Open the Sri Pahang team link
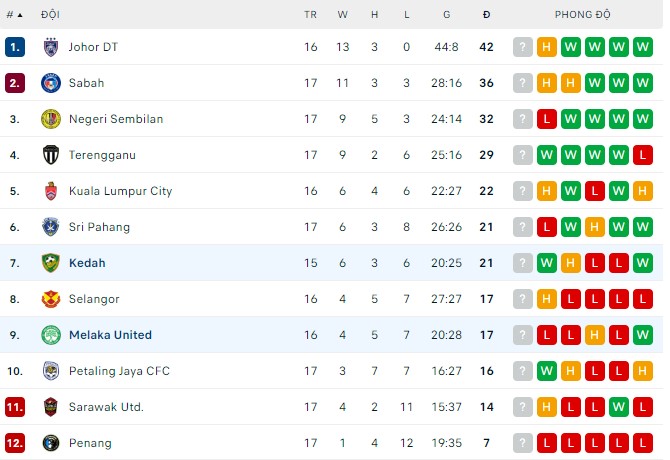The height and width of the screenshot is (460, 670). point(99,227)
